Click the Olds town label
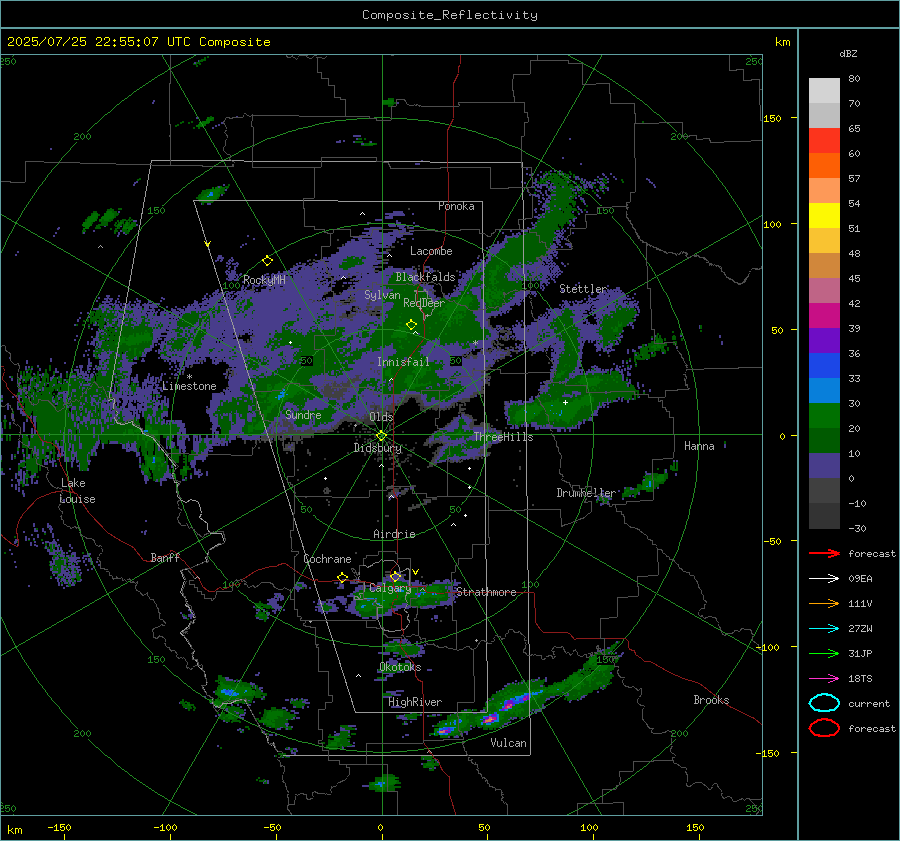The width and height of the screenshot is (900, 841). 381,417
